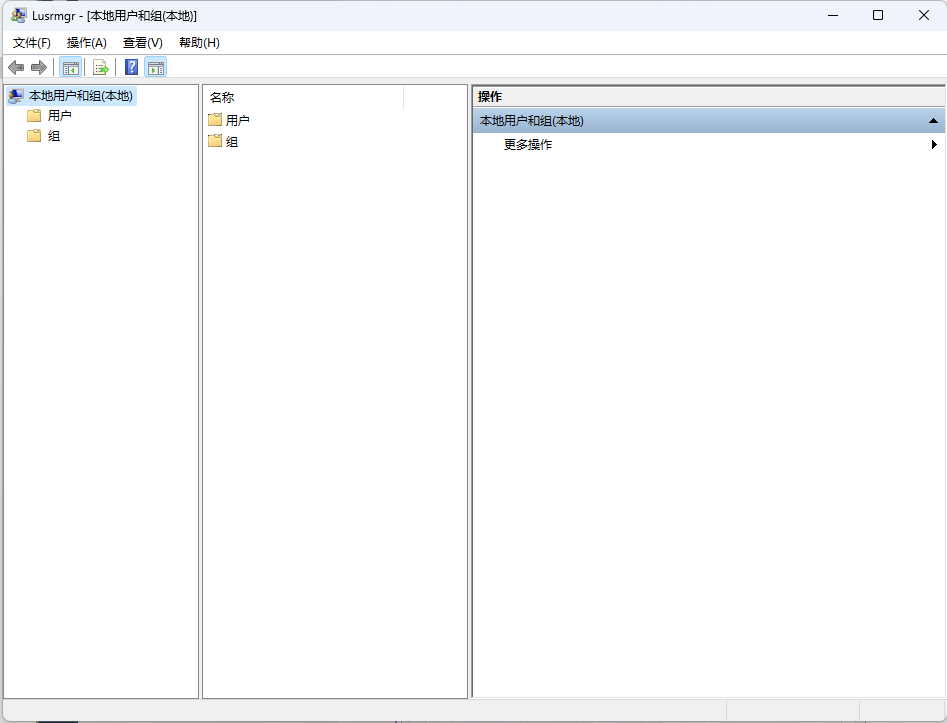Click the Lusrmgr app icon in title bar

[19, 15]
